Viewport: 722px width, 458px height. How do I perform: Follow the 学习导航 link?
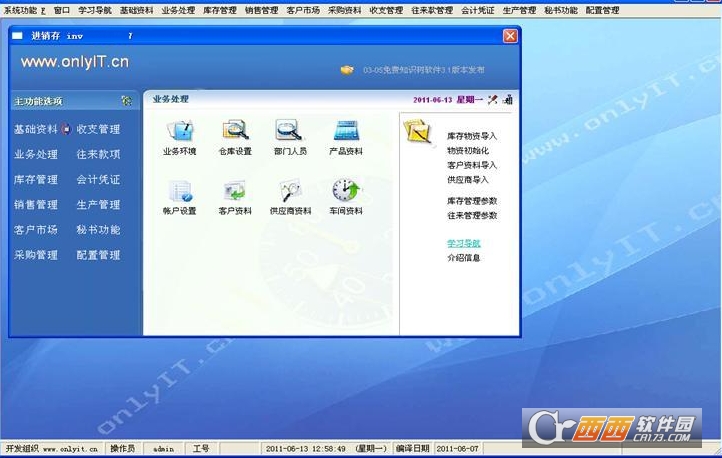click(464, 243)
